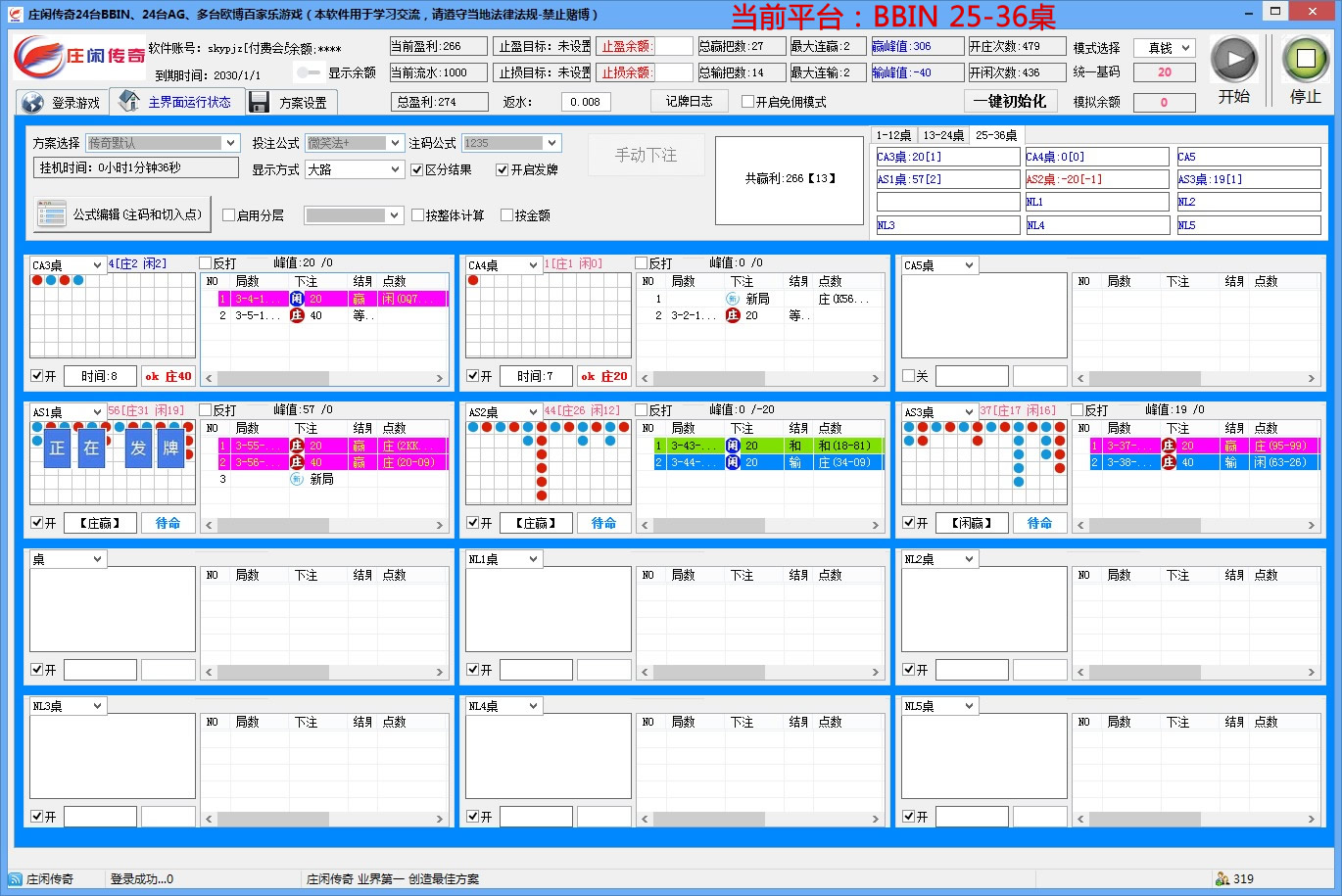Open the 显示方式 大路 dropdown
Image resolution: width=1342 pixels, height=896 pixels.
click(x=354, y=169)
